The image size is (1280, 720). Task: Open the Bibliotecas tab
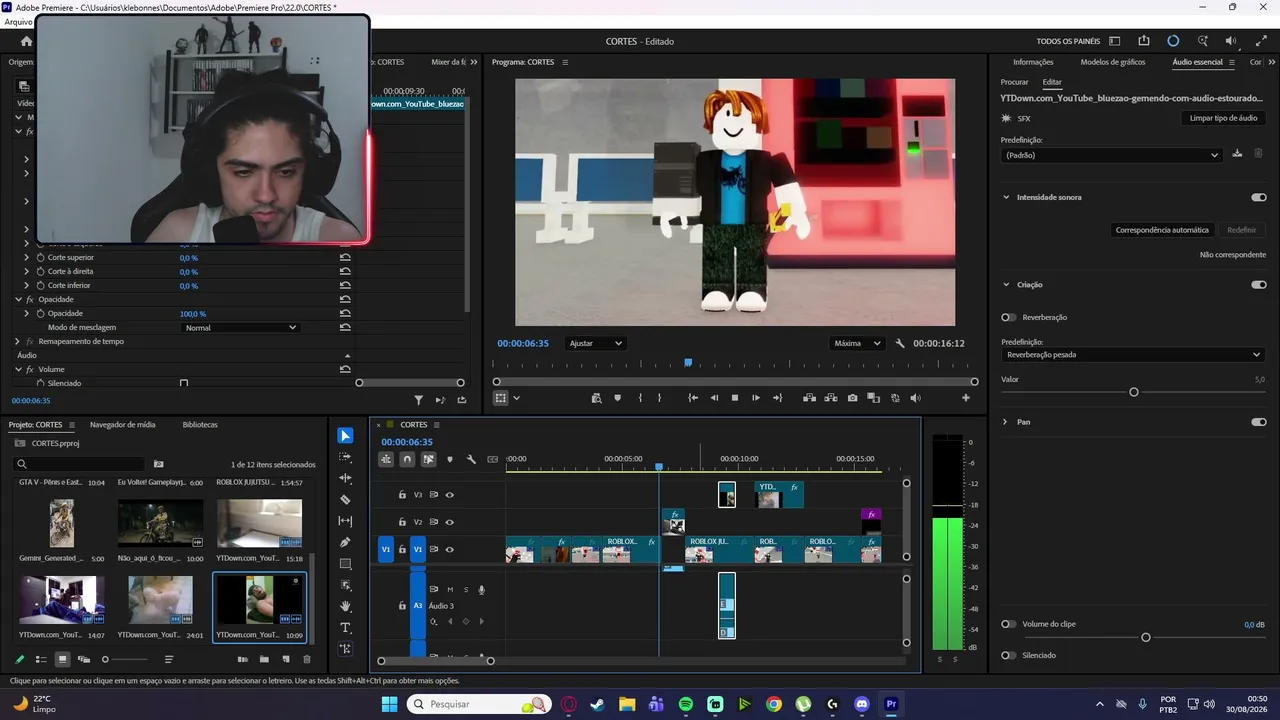(x=200, y=424)
